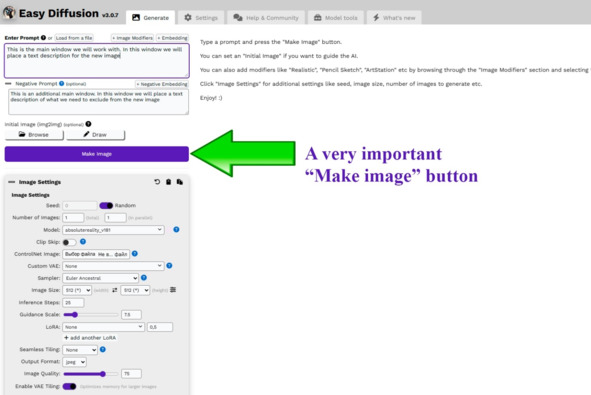This screenshot has width=591, height=395.
Task: Click the copy settings icon
Action: [x=180, y=182]
